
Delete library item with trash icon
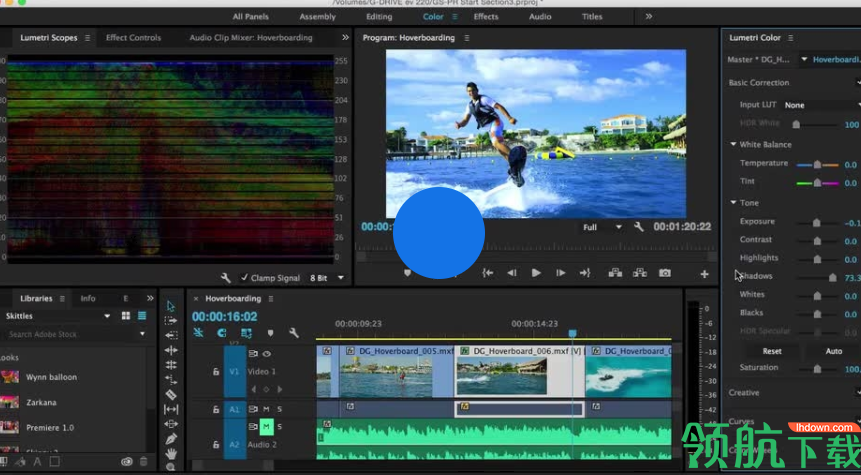tap(143, 462)
